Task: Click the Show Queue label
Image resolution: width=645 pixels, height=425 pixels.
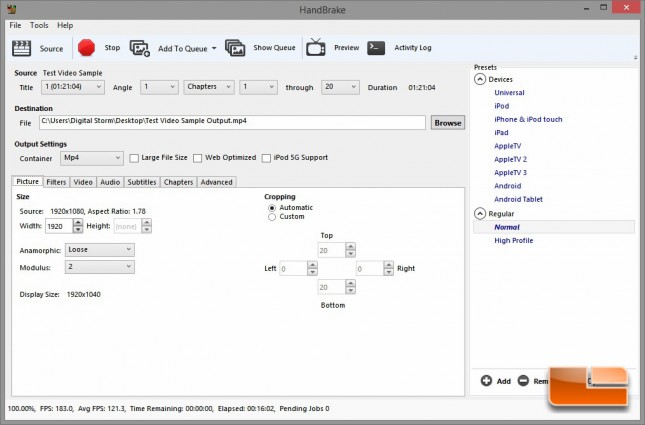Action: pos(274,48)
